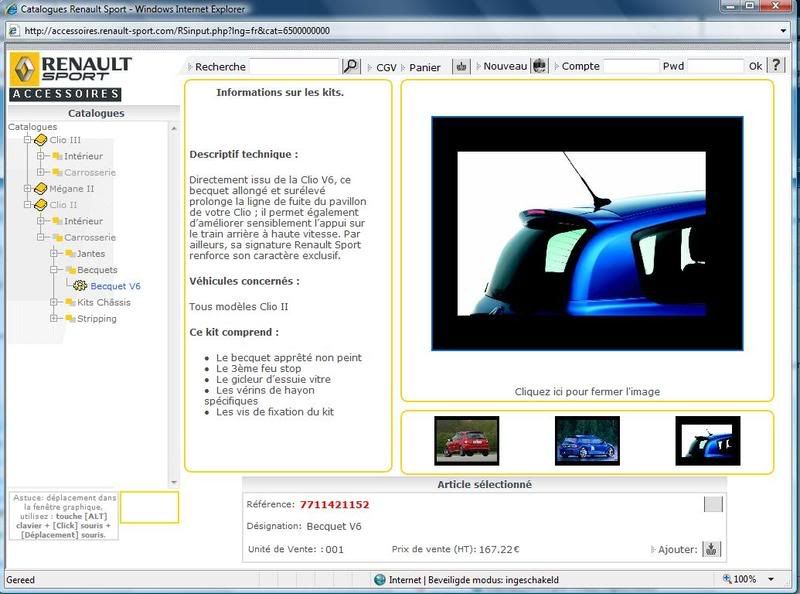Image resolution: width=800 pixels, height=594 pixels.
Task: Add article using the Ajouter icon
Action: [711, 549]
